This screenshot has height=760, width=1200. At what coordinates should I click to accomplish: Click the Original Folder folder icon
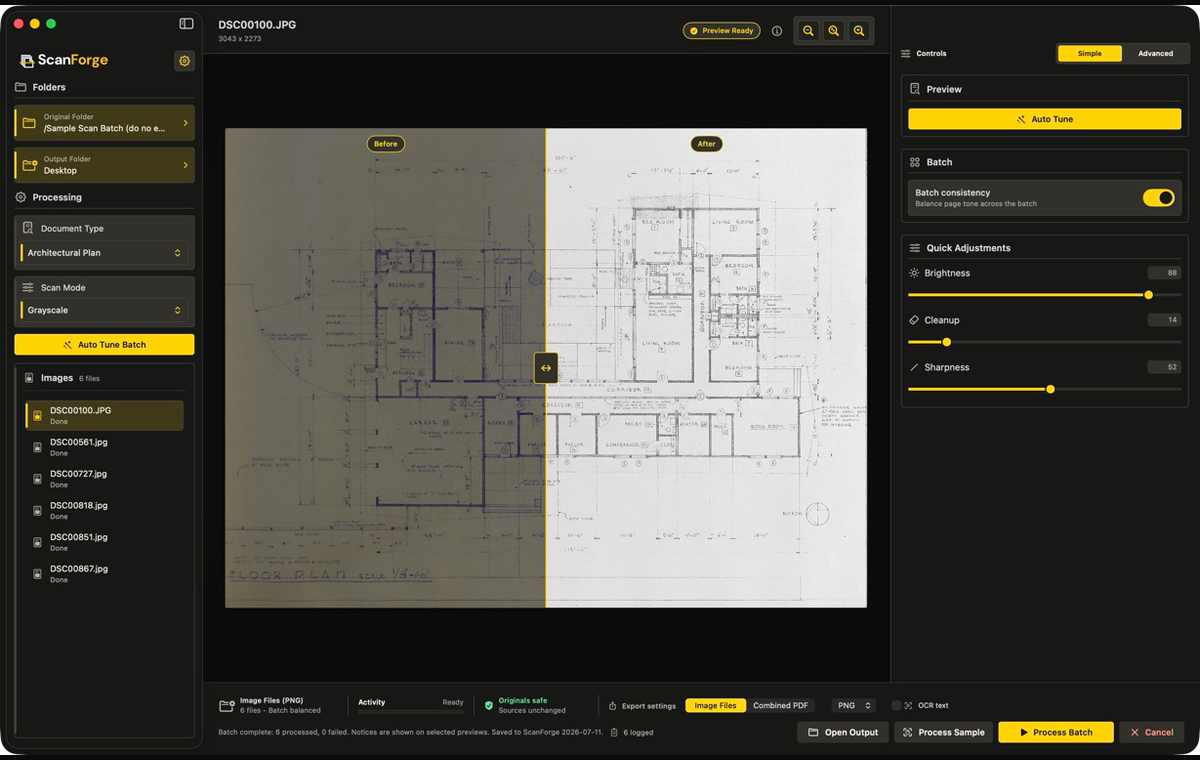[29, 123]
